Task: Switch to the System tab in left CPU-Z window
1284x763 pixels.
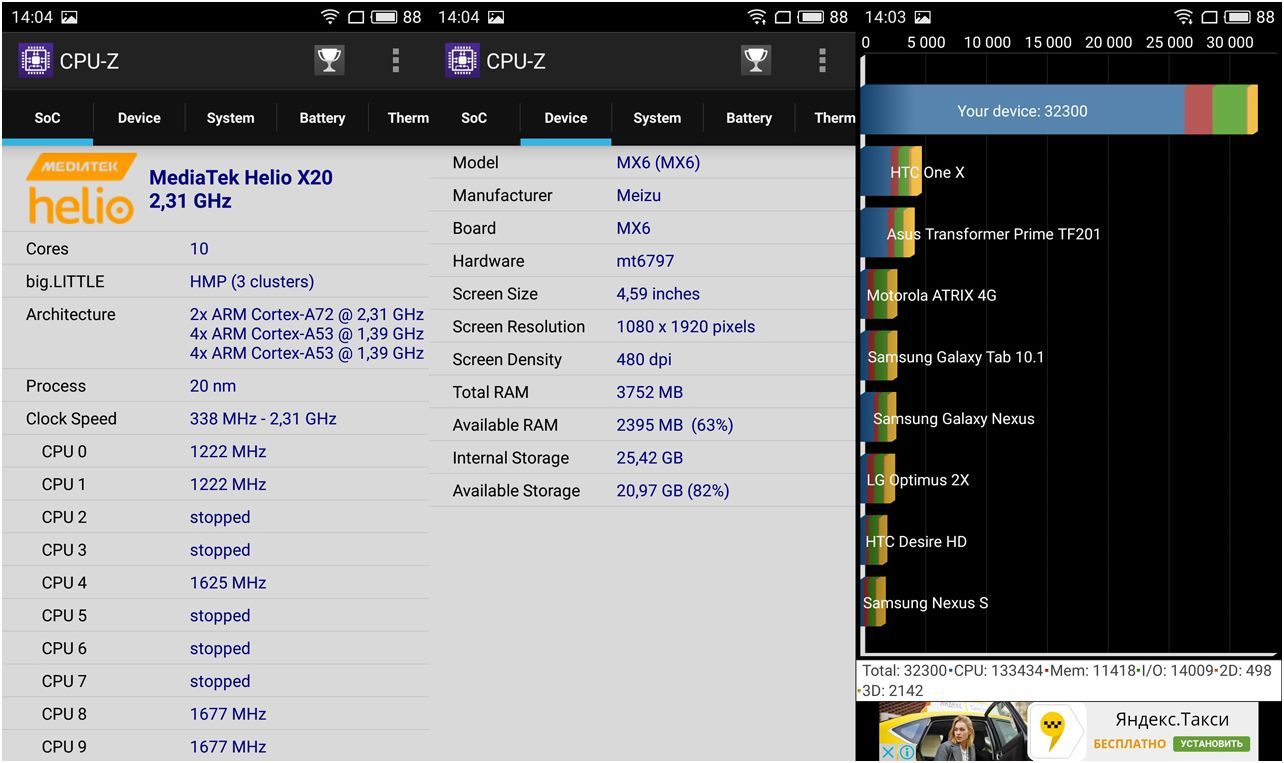Action: coord(230,118)
